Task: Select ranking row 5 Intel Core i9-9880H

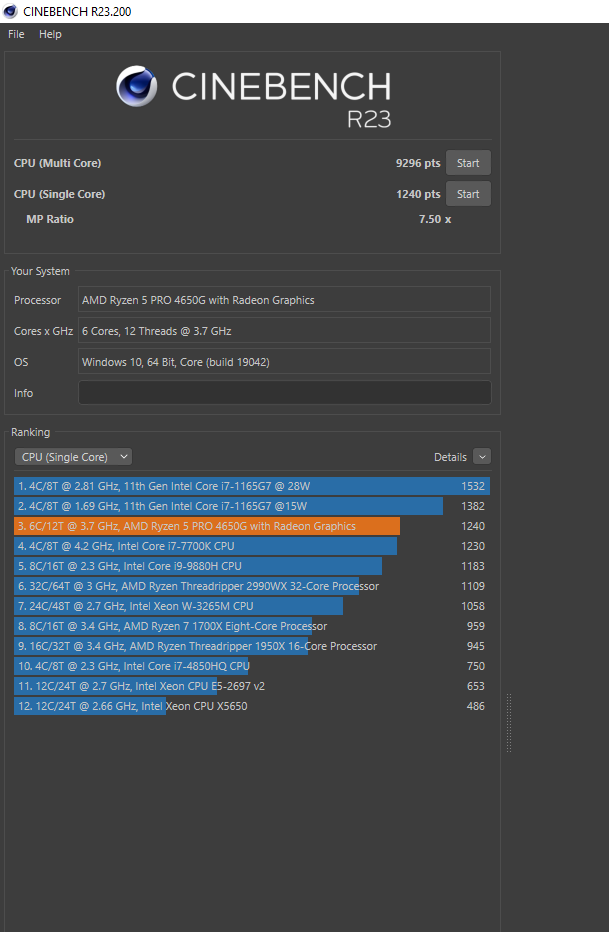Action: pos(252,566)
